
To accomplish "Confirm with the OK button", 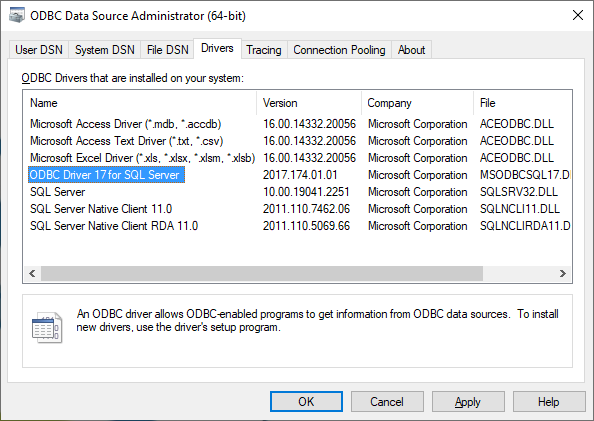I will (x=306, y=402).
